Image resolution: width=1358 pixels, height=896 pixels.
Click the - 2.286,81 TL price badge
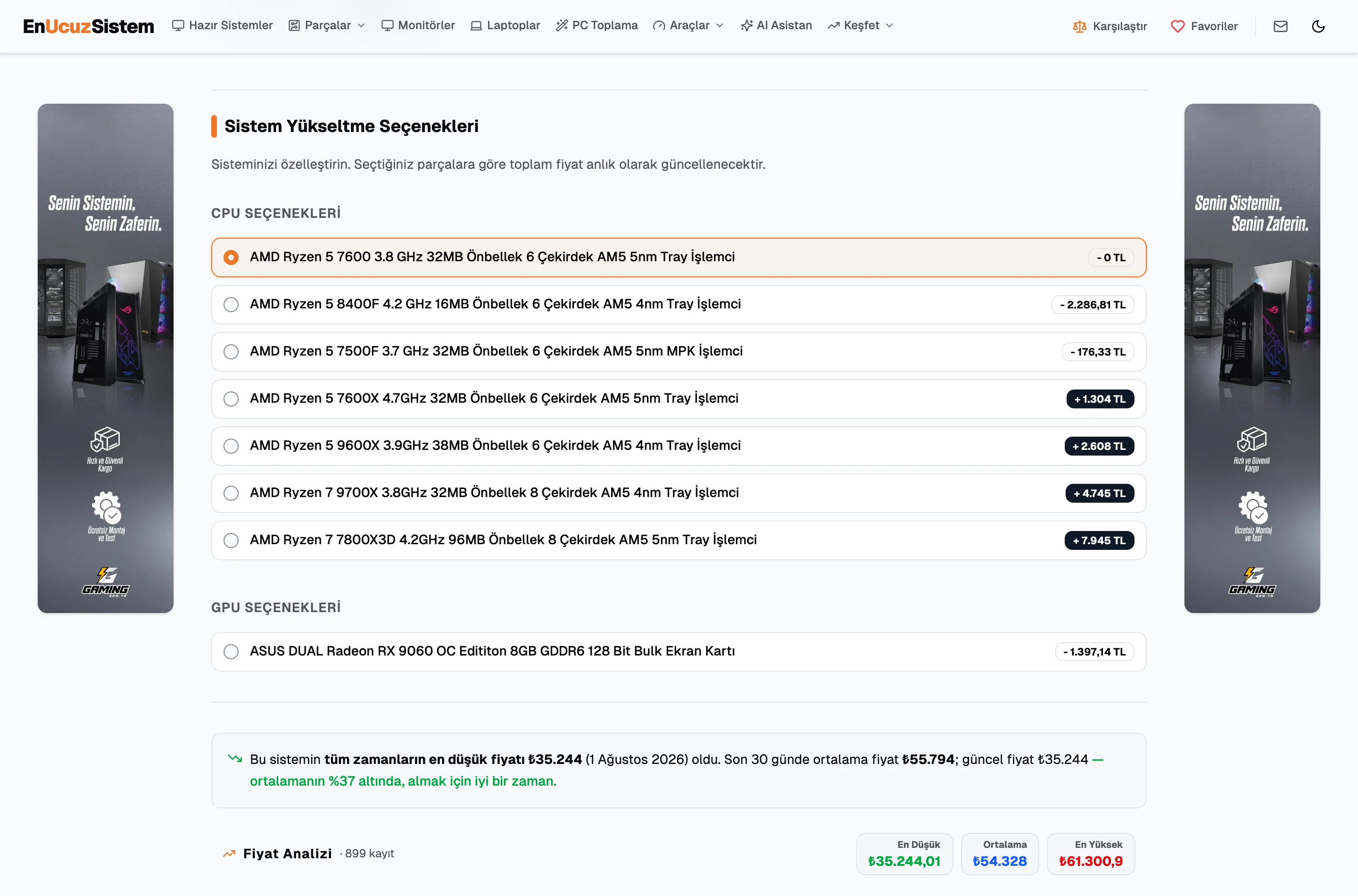[x=1093, y=305]
